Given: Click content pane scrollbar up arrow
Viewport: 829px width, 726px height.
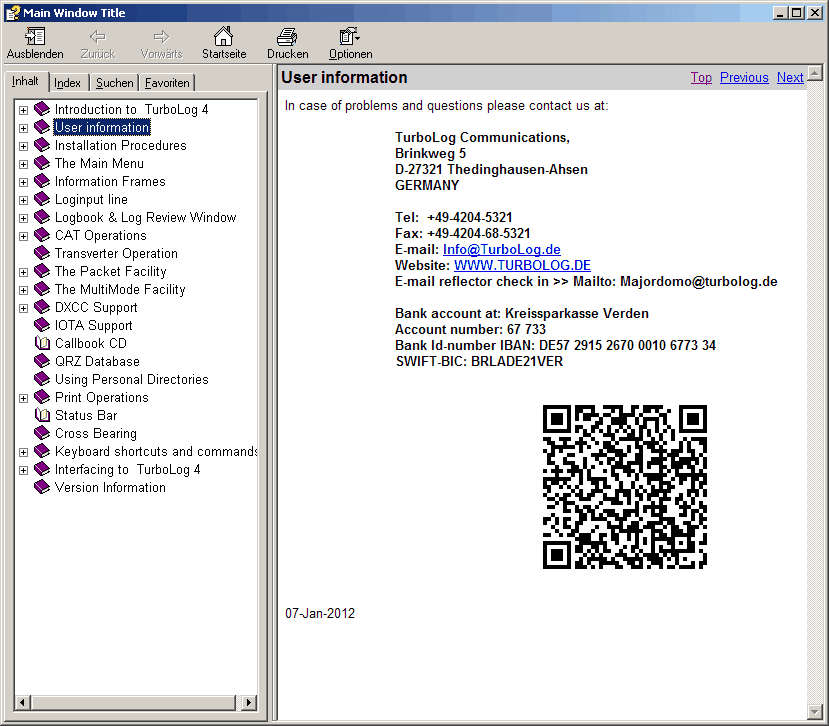Looking at the screenshot, I should click(x=815, y=73).
